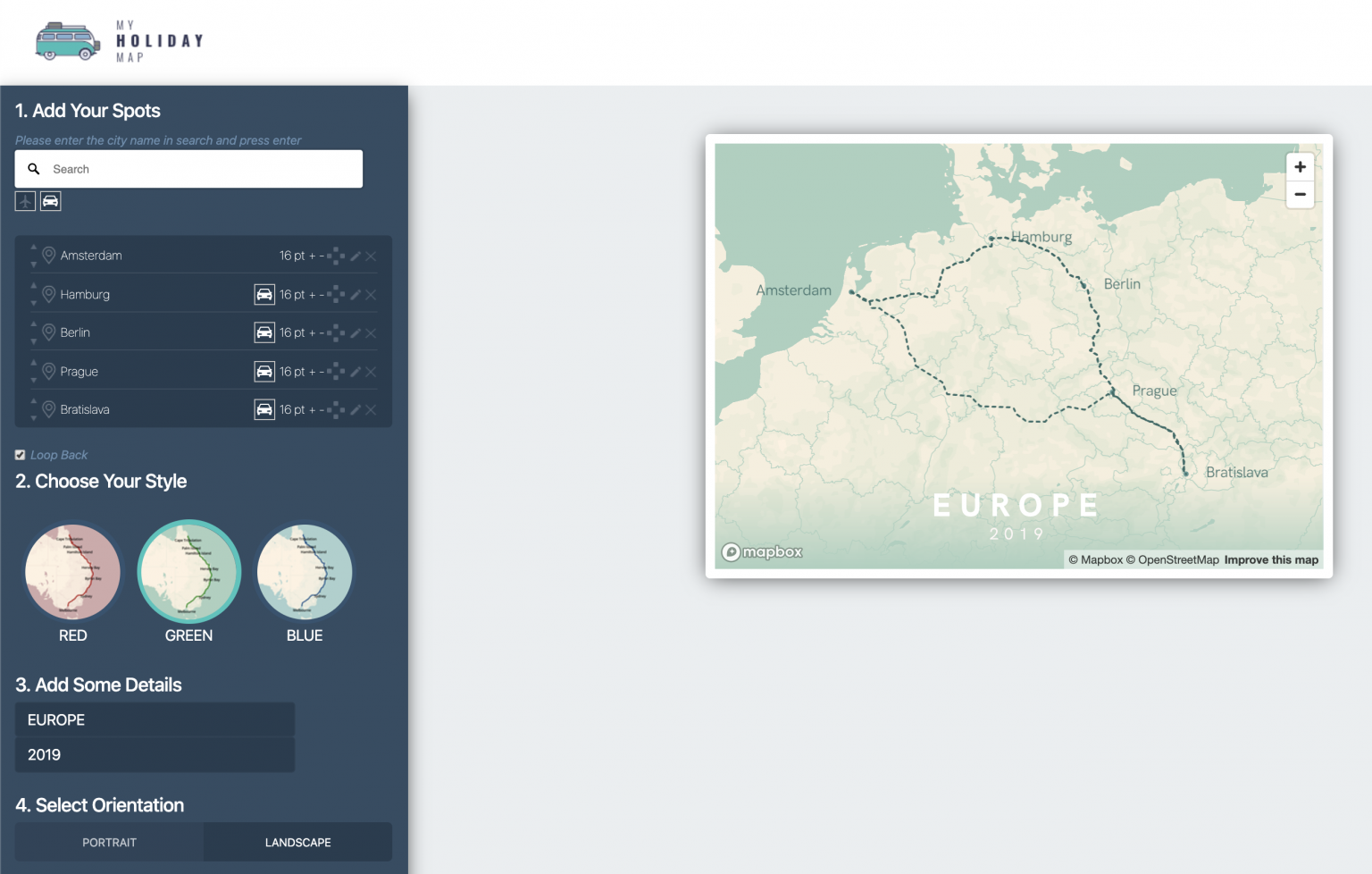
Task: Click the pencil edit icon for Berlin
Action: click(355, 332)
